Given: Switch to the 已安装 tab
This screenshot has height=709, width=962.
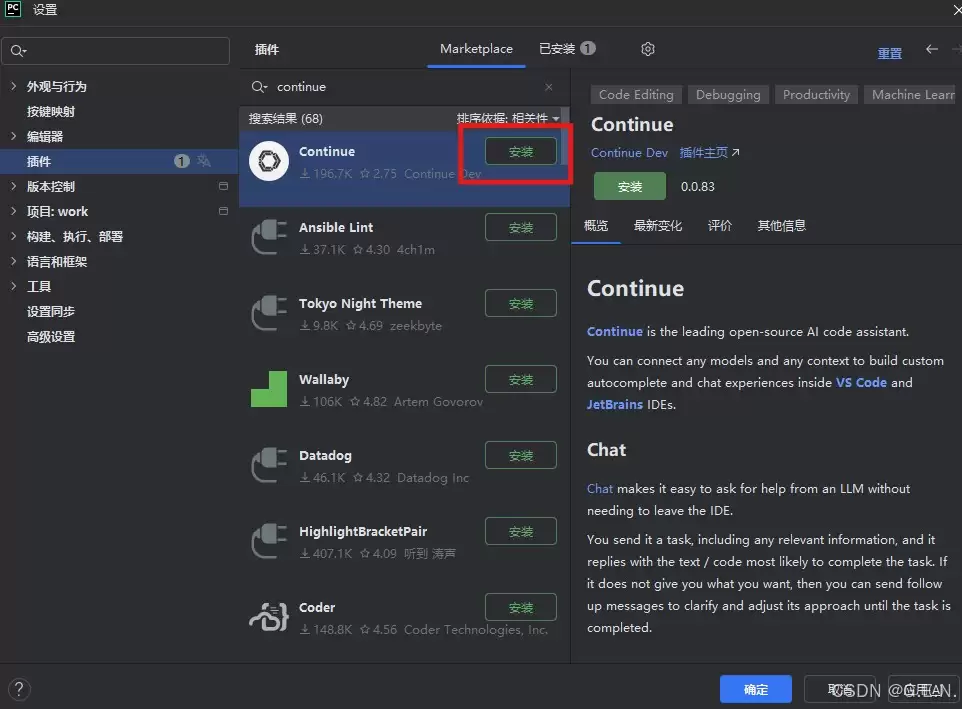Looking at the screenshot, I should [567, 49].
